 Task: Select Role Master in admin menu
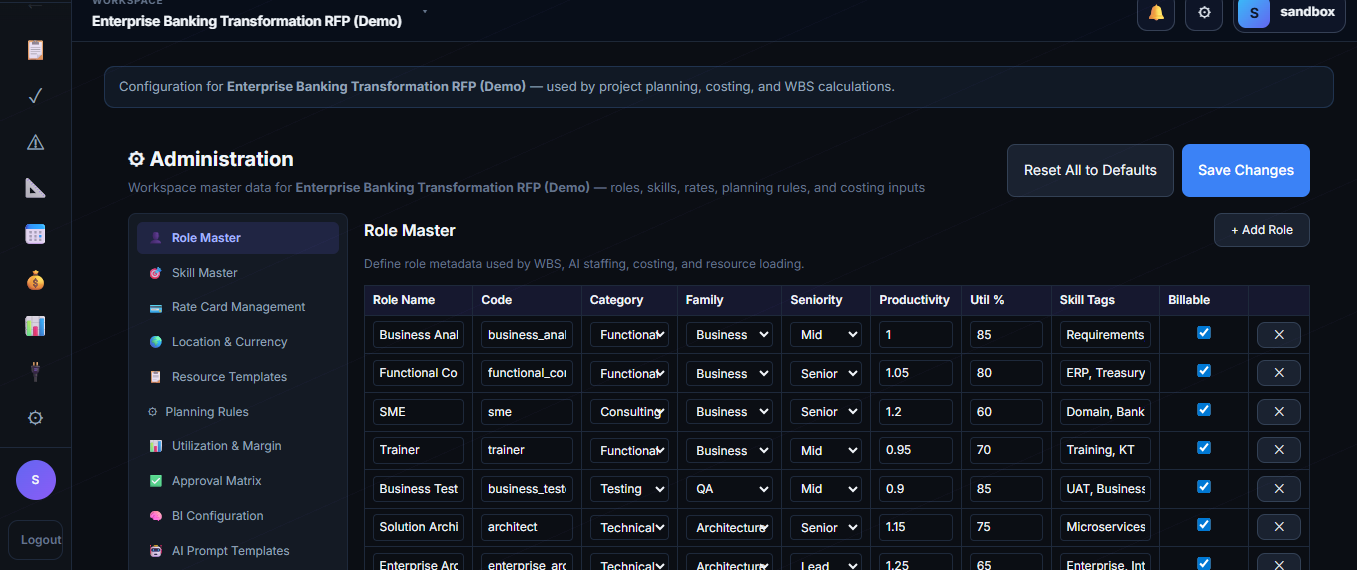[238, 238]
